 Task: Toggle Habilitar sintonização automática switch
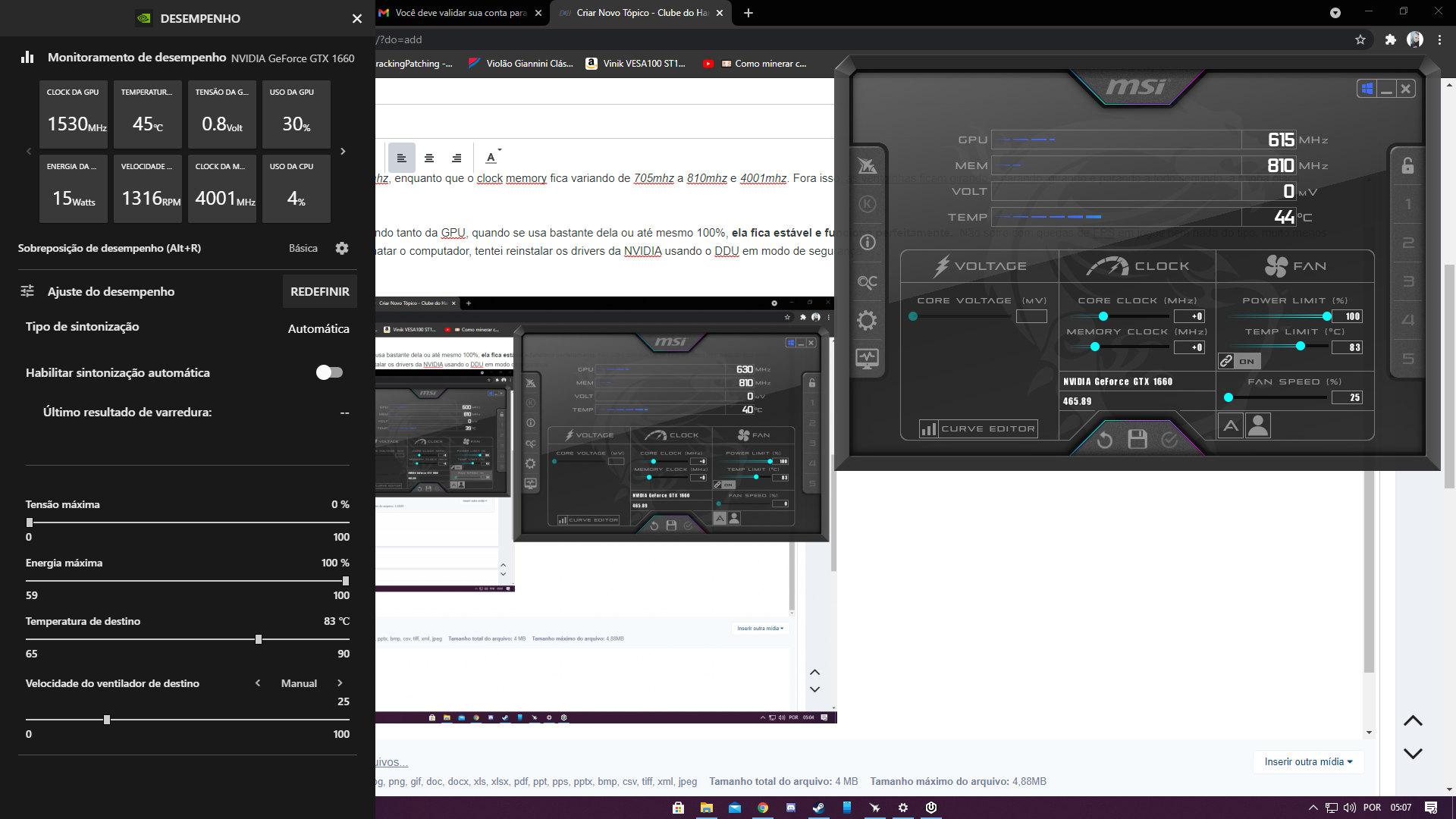329,372
